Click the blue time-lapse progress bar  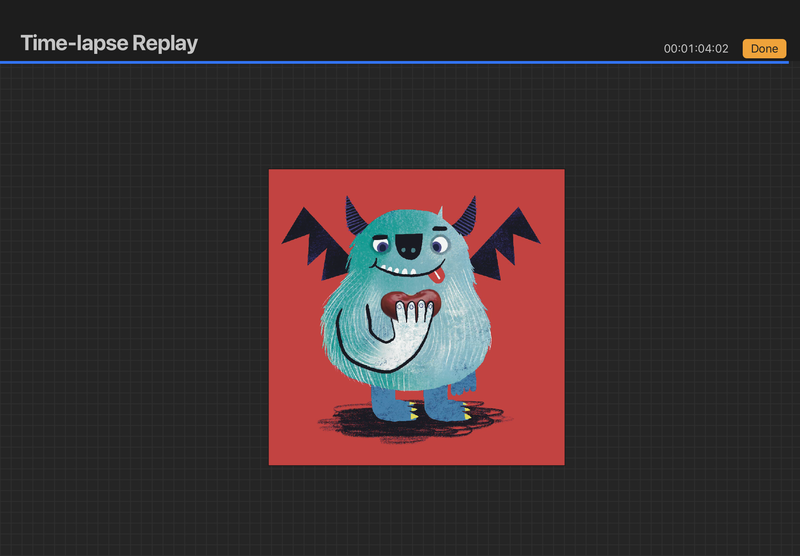coord(400,62)
